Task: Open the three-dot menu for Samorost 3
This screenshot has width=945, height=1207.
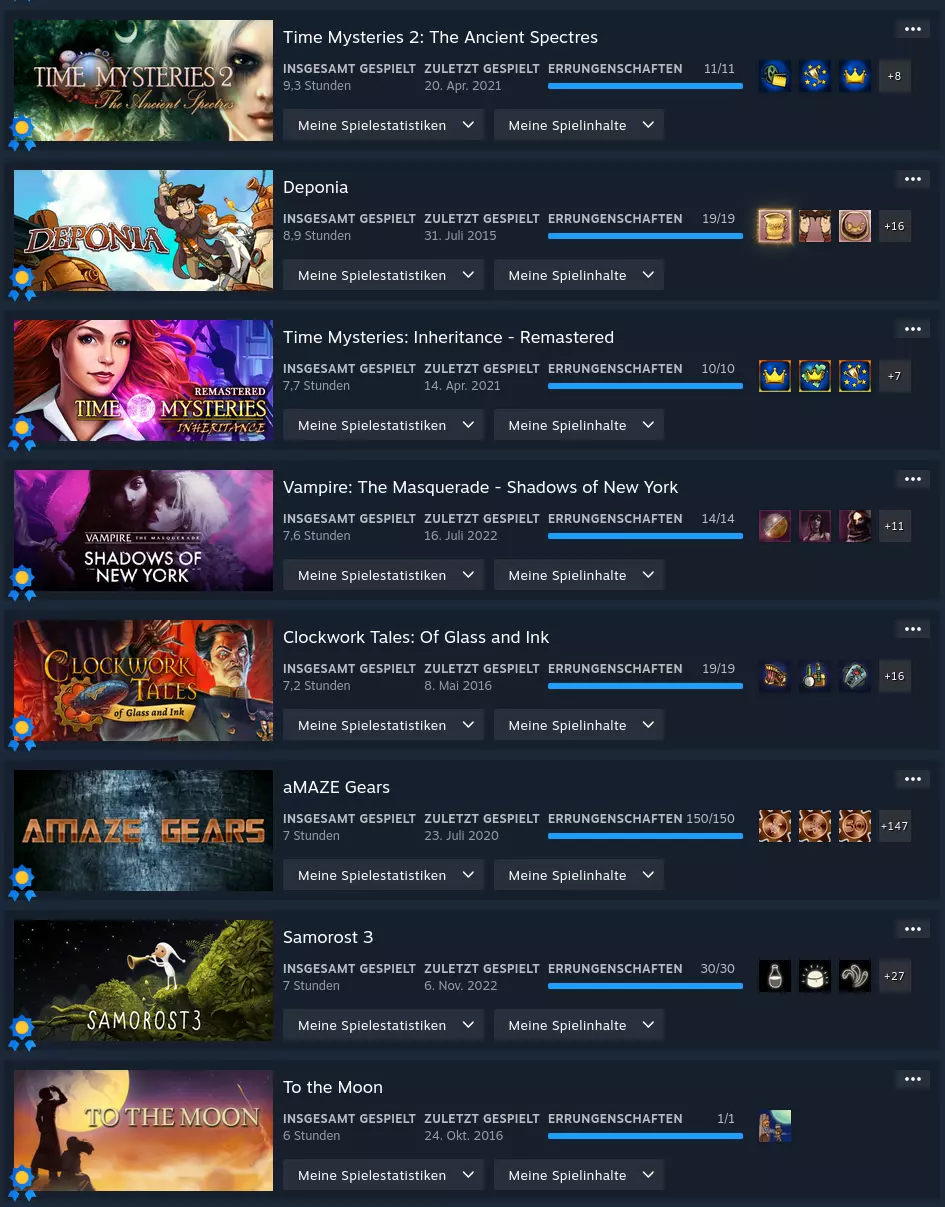Action: pyautogui.click(x=912, y=929)
